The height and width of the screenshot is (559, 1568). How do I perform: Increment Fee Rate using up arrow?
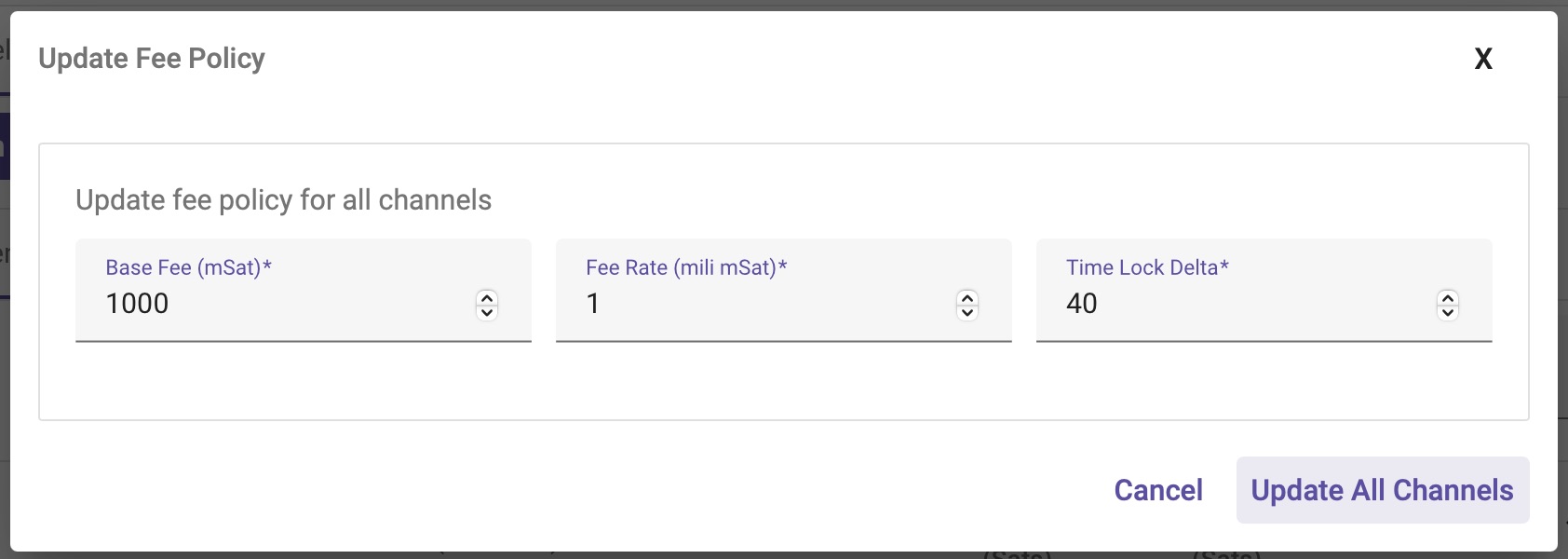coord(967,298)
